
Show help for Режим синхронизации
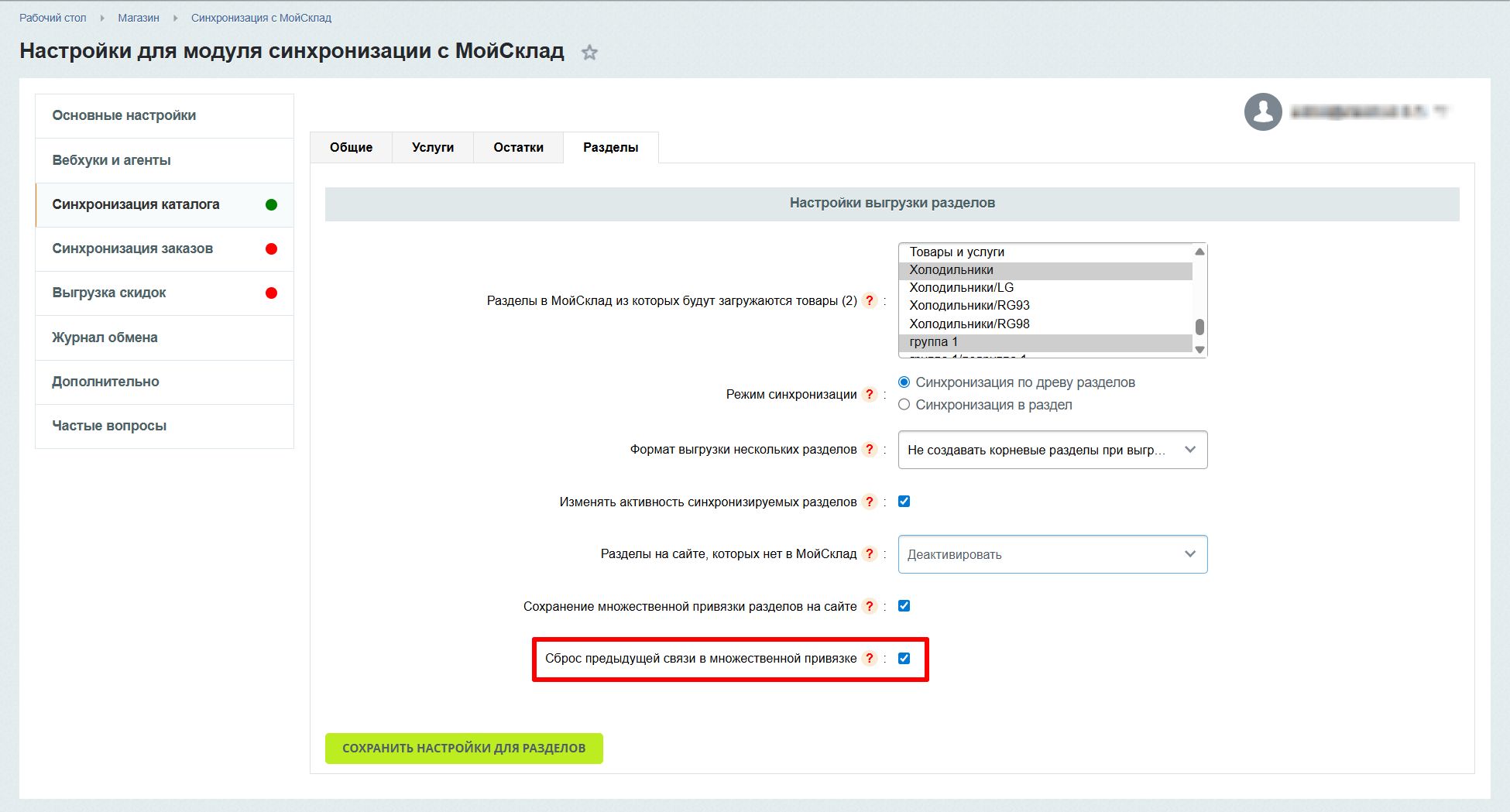tap(870, 394)
